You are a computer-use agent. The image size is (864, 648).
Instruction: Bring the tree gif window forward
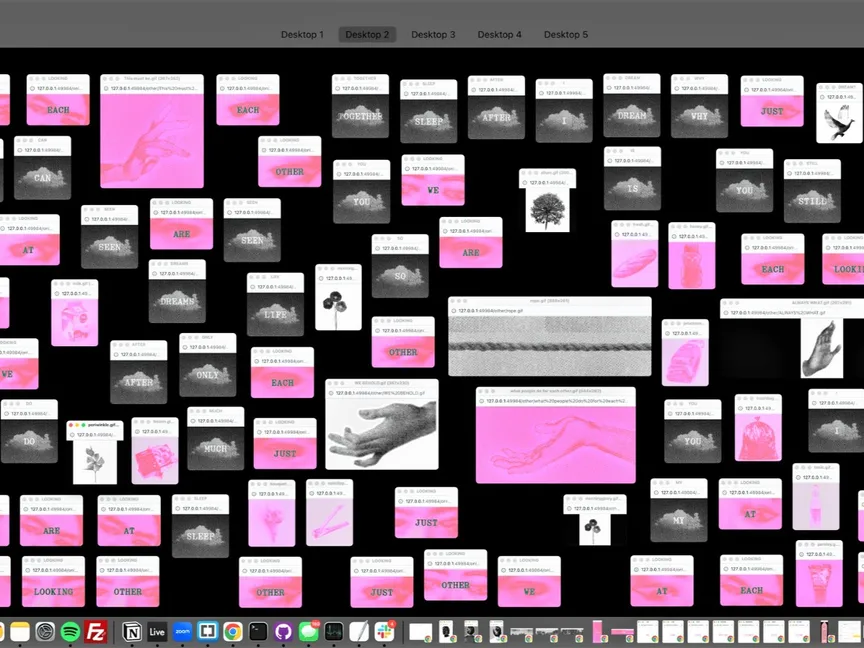point(547,205)
